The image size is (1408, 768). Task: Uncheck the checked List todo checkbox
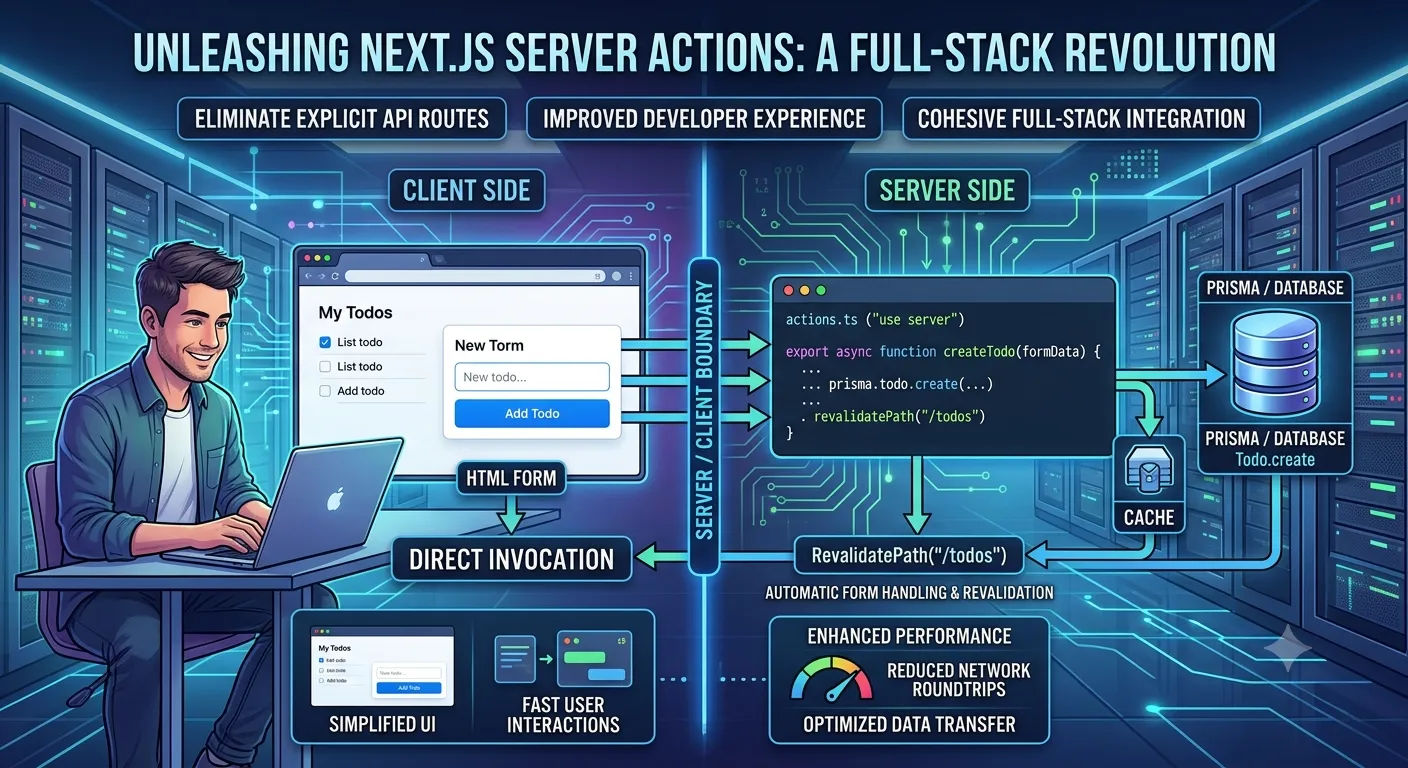point(325,342)
